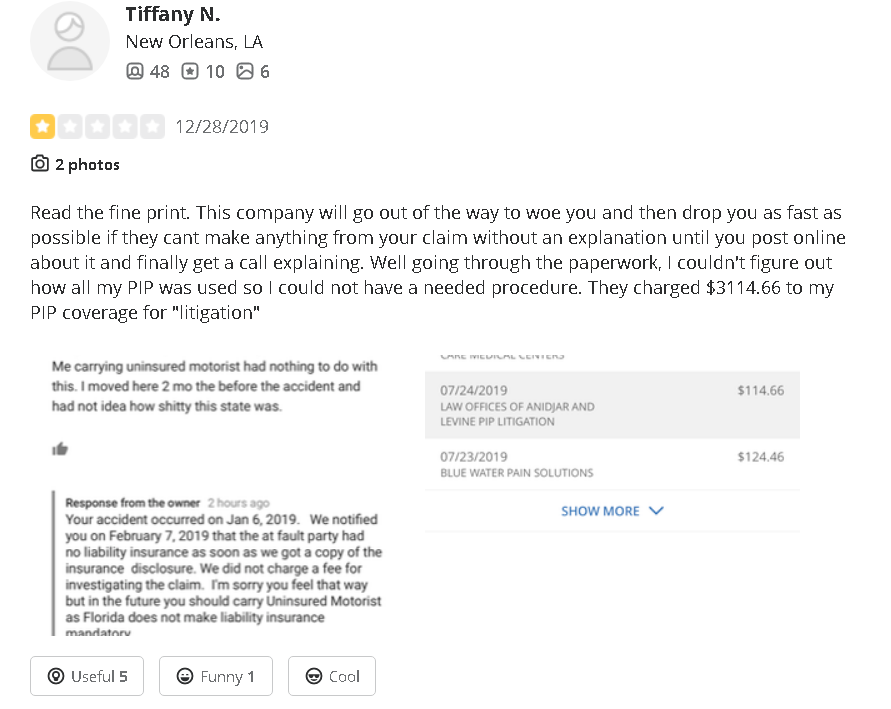Click the chevron next to SHOW MORE
Screen dimensions: 891x709
tap(656, 510)
